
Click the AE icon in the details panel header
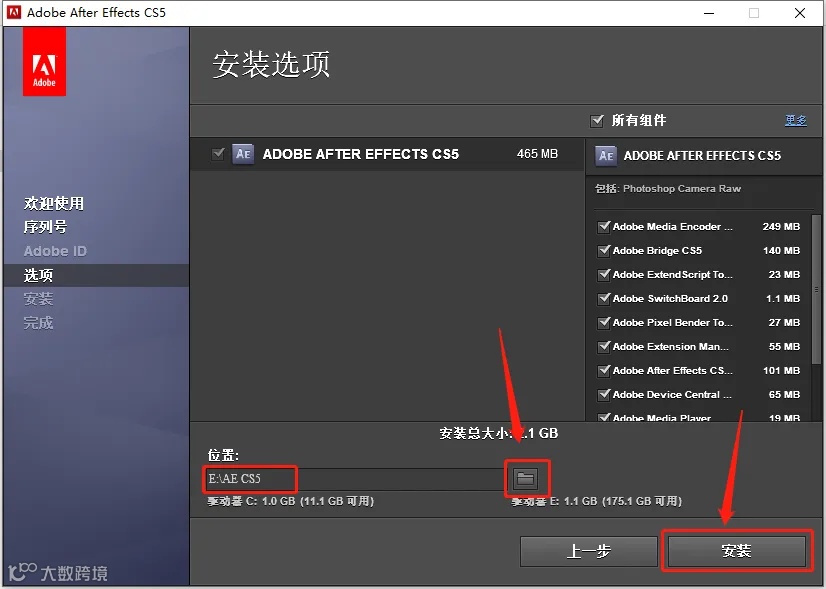(606, 156)
